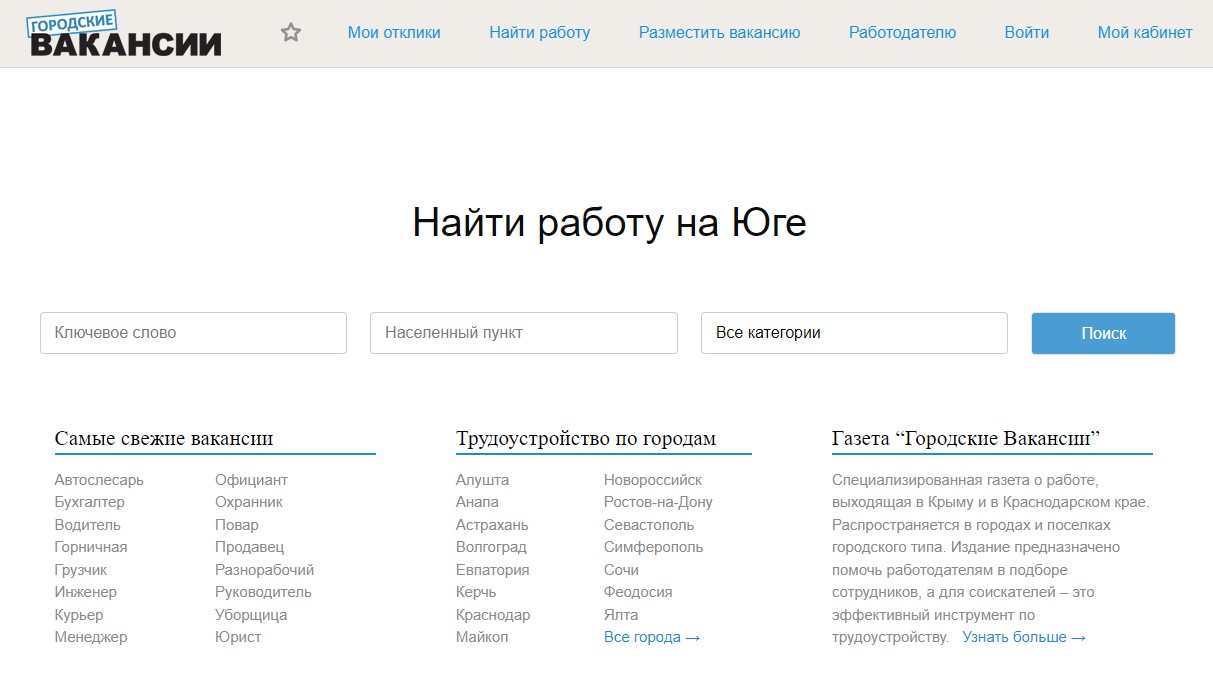The image size is (1213, 680).
Task: Open Мой кабинет in the header
Action: pos(1145,32)
